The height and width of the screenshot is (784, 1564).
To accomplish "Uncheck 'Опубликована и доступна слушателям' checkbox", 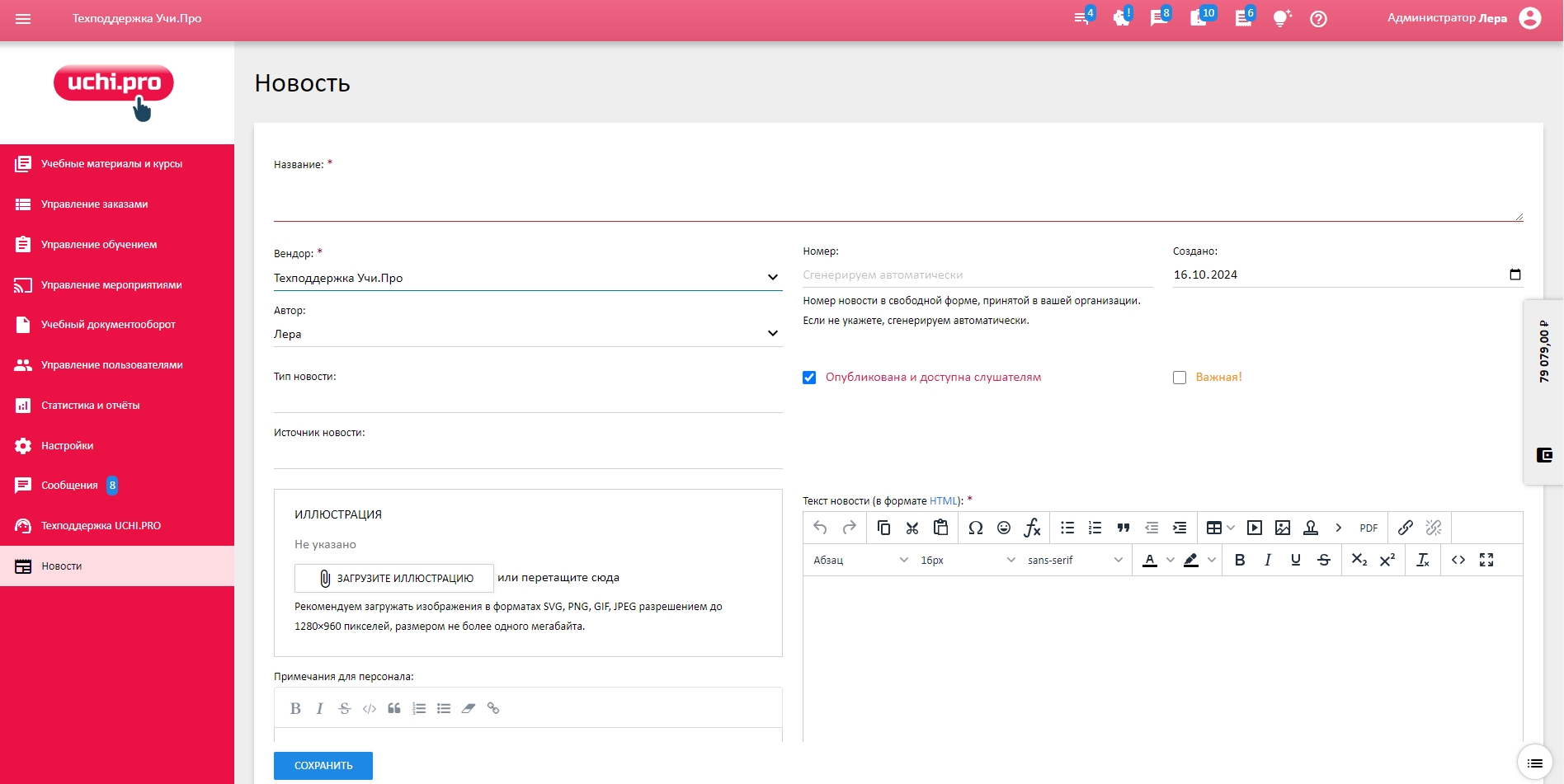I will point(809,378).
